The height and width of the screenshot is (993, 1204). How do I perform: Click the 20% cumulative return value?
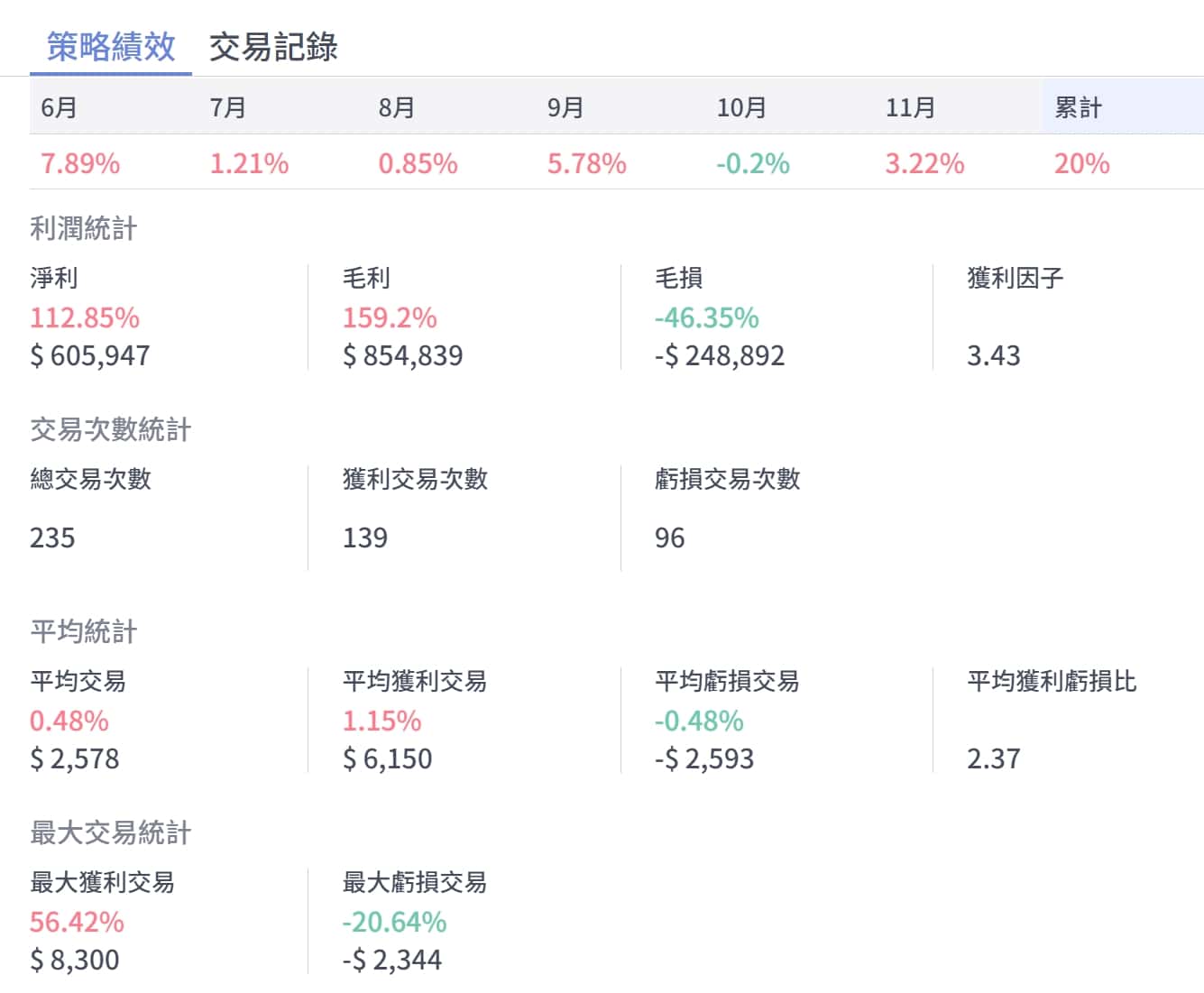click(x=1081, y=163)
